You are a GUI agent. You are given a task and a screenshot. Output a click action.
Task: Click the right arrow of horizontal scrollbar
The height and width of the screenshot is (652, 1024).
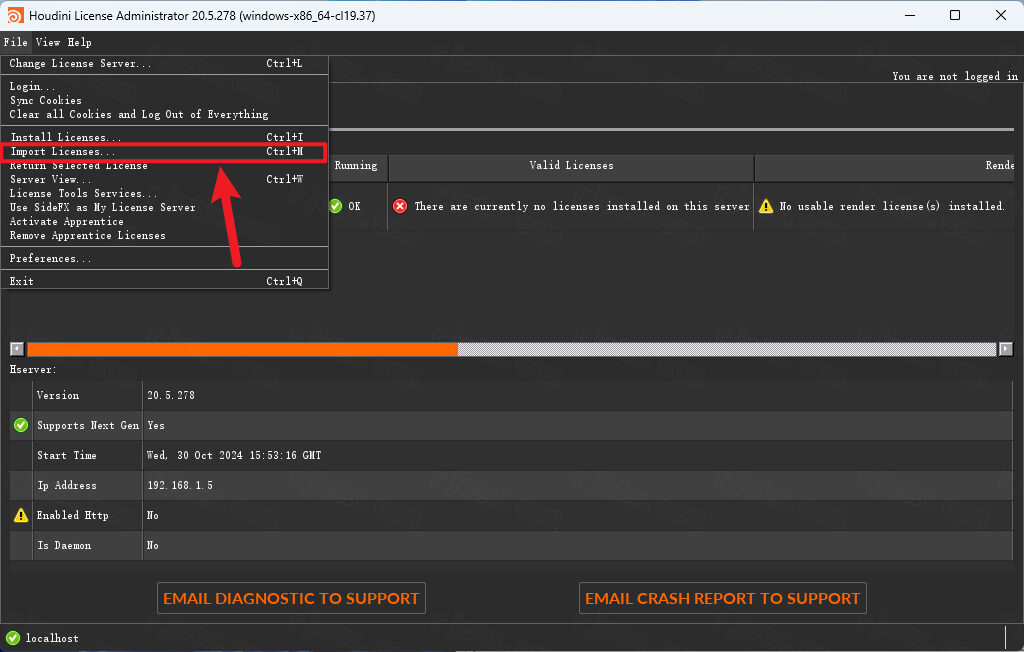[1005, 349]
